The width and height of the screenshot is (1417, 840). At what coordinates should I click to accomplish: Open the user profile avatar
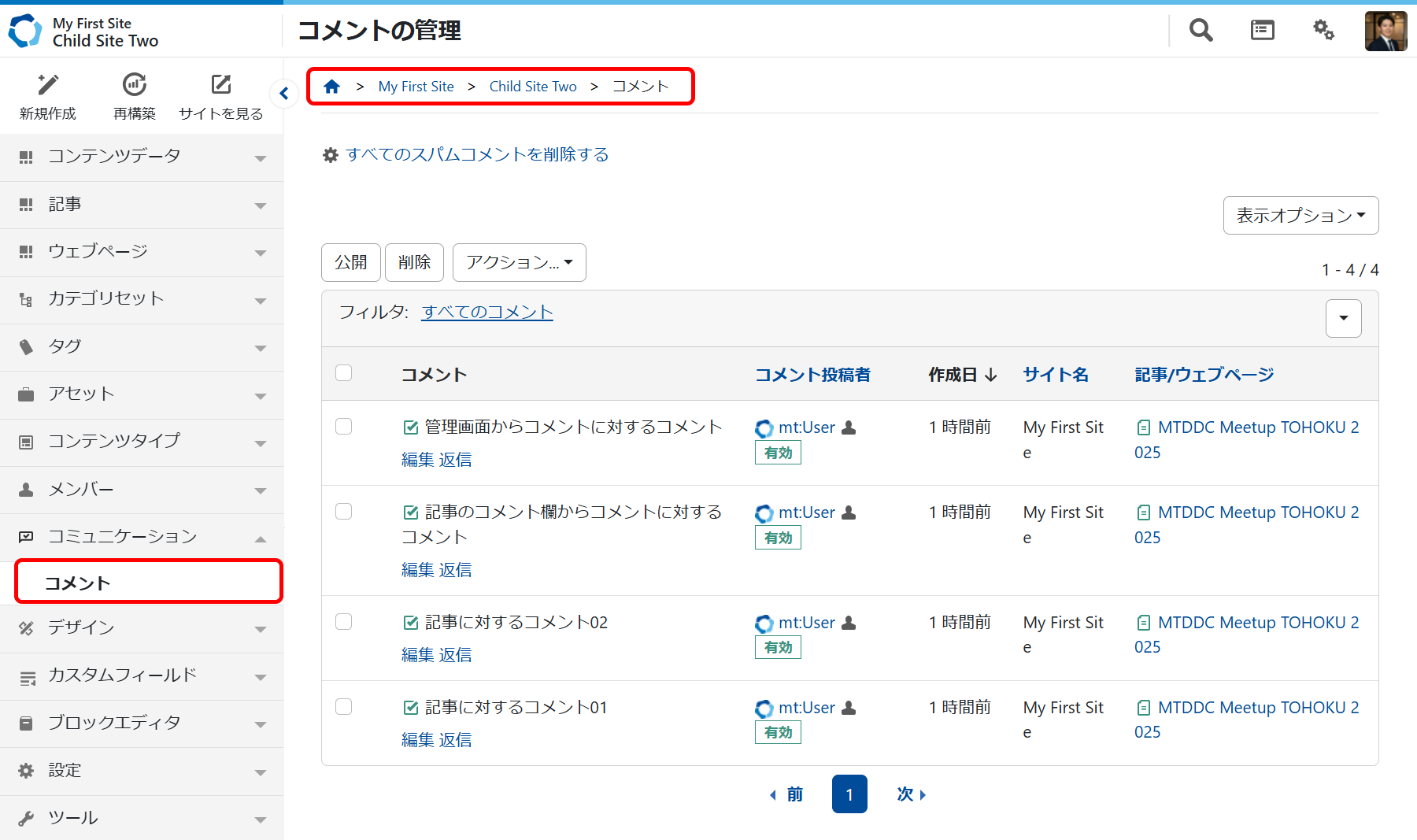(x=1386, y=31)
